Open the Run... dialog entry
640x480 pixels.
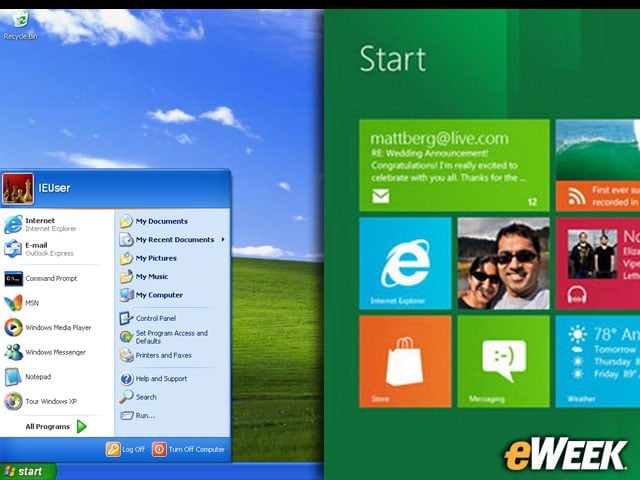pyautogui.click(x=138, y=416)
